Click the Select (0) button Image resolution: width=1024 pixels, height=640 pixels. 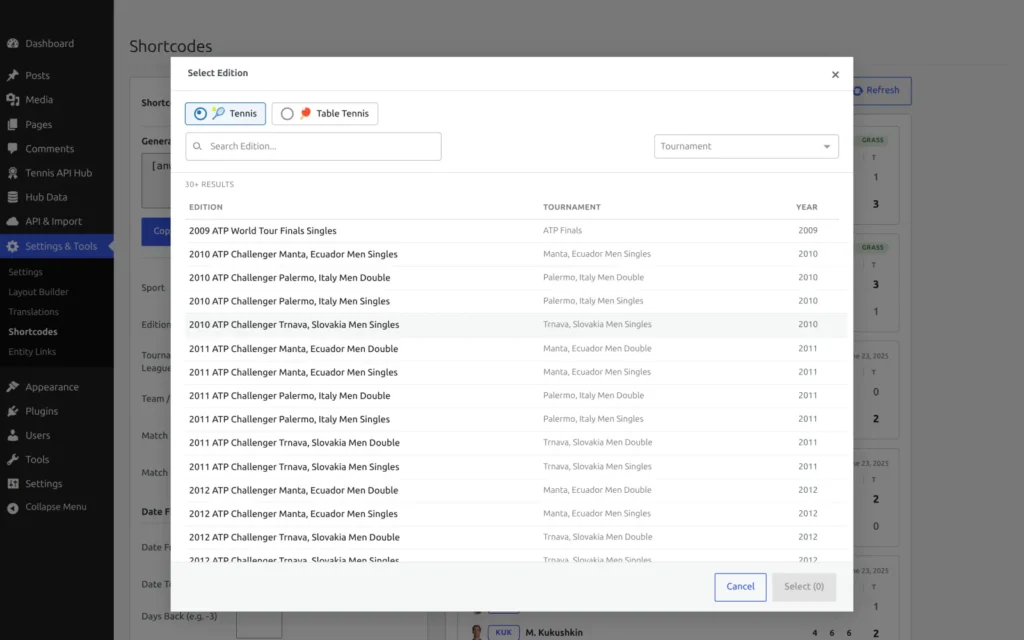pos(804,586)
